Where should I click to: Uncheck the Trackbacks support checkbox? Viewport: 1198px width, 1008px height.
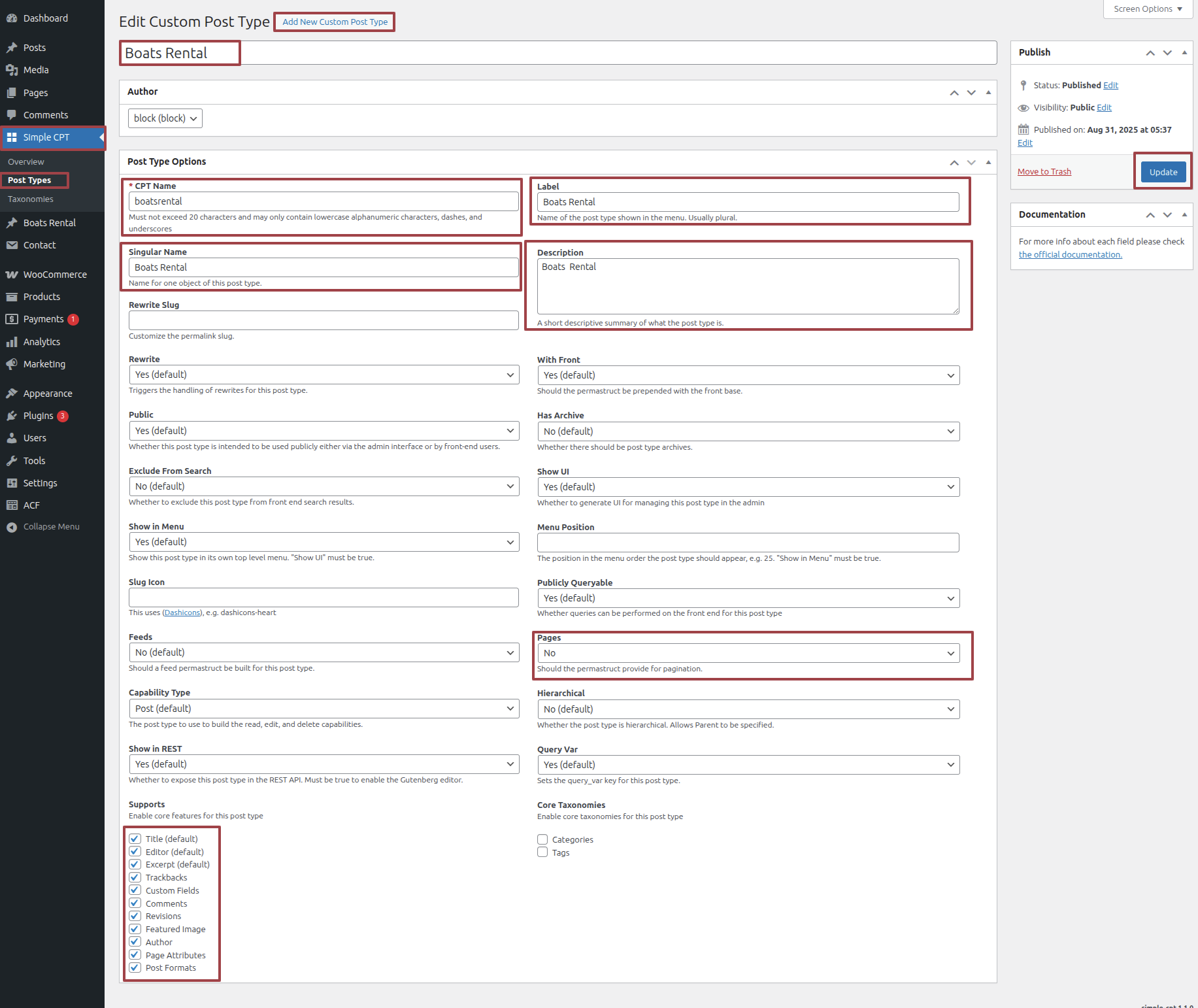[135, 877]
